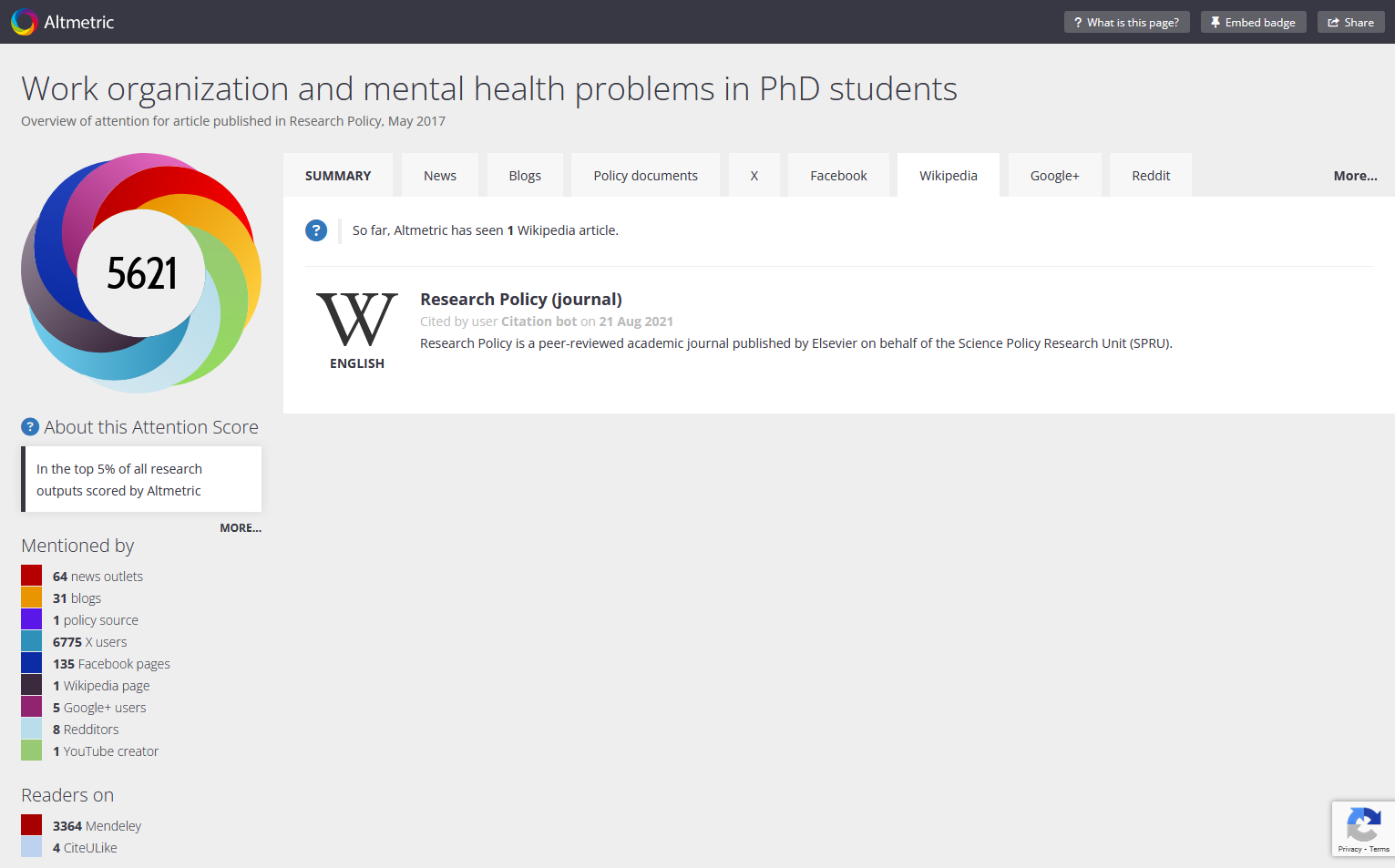Viewport: 1395px width, 868px height.
Task: Click 6775 X users link
Action: tap(90, 642)
